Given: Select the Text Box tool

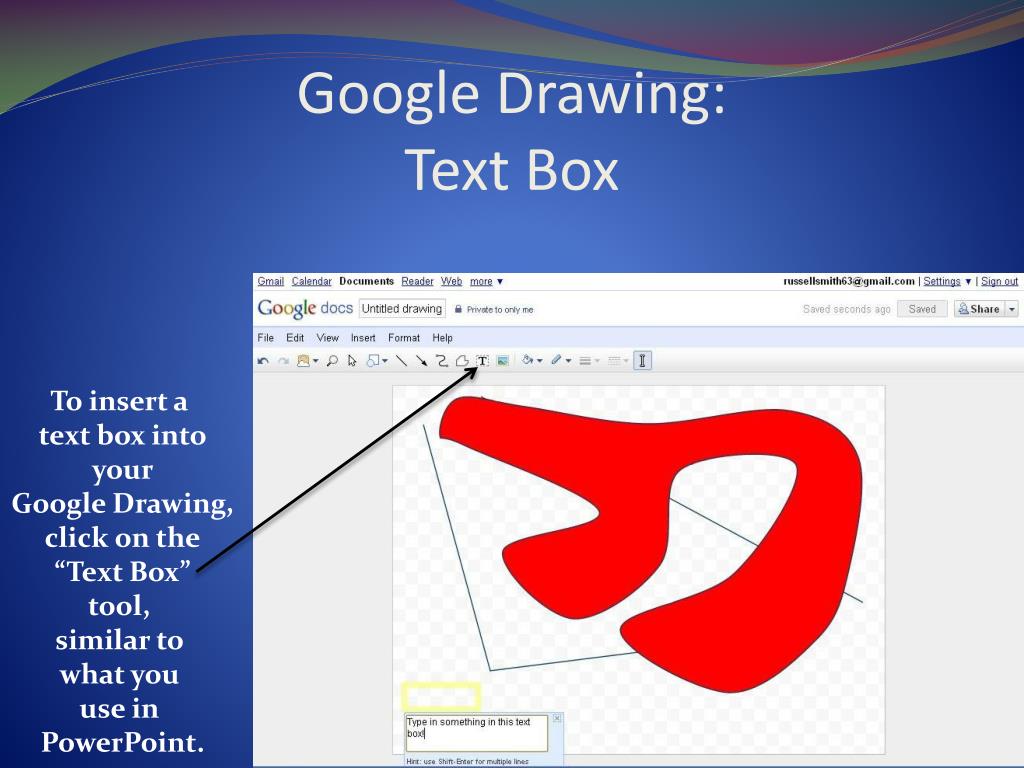Looking at the screenshot, I should (x=483, y=360).
